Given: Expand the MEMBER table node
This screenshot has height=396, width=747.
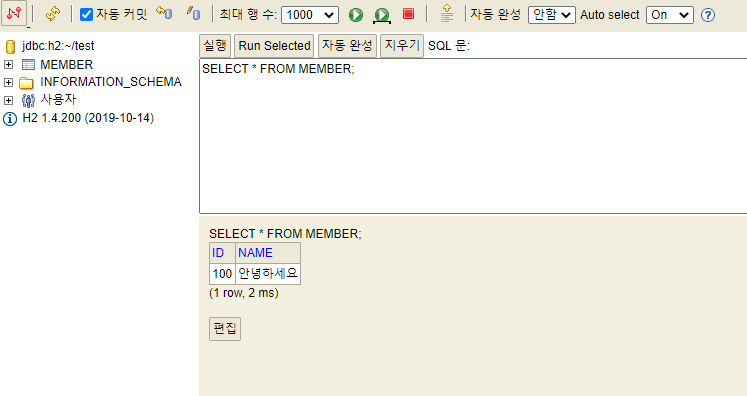Looking at the screenshot, I should tap(9, 64).
